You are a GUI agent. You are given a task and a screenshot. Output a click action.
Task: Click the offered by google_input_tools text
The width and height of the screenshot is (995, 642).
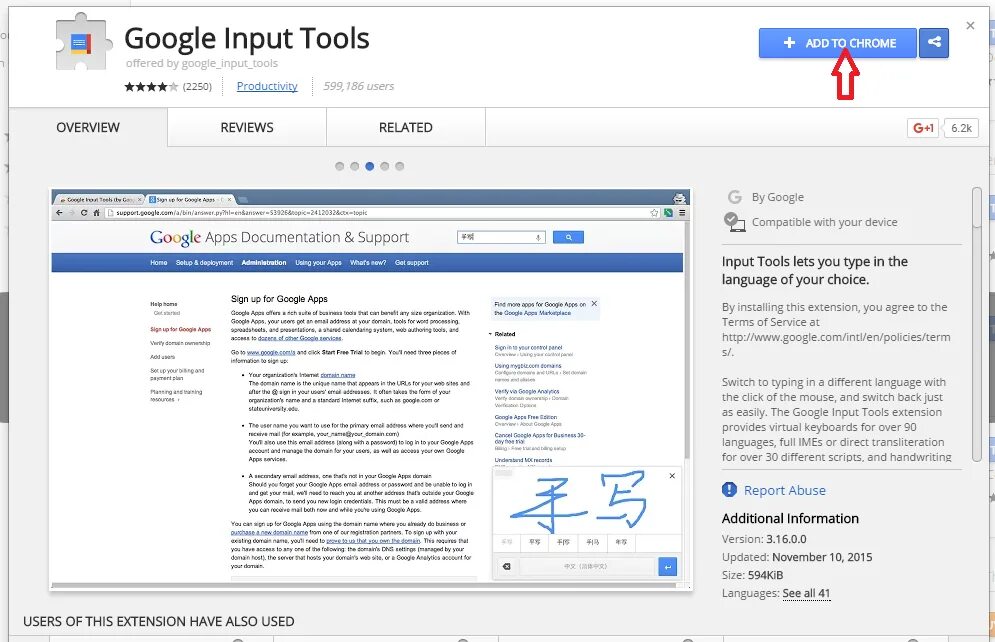(202, 63)
